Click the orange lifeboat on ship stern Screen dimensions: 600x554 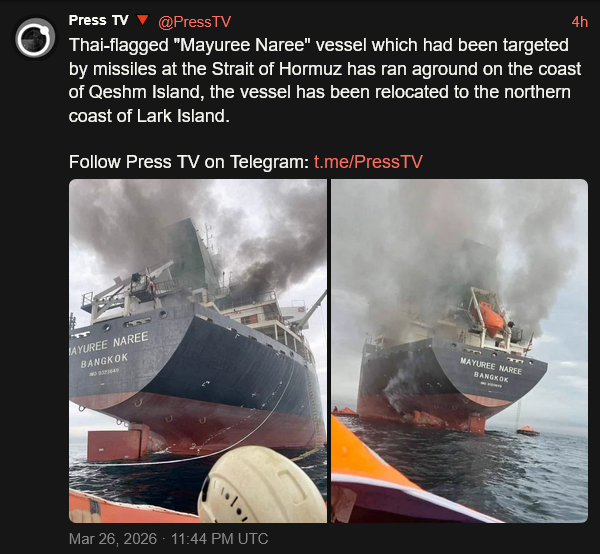[489, 318]
